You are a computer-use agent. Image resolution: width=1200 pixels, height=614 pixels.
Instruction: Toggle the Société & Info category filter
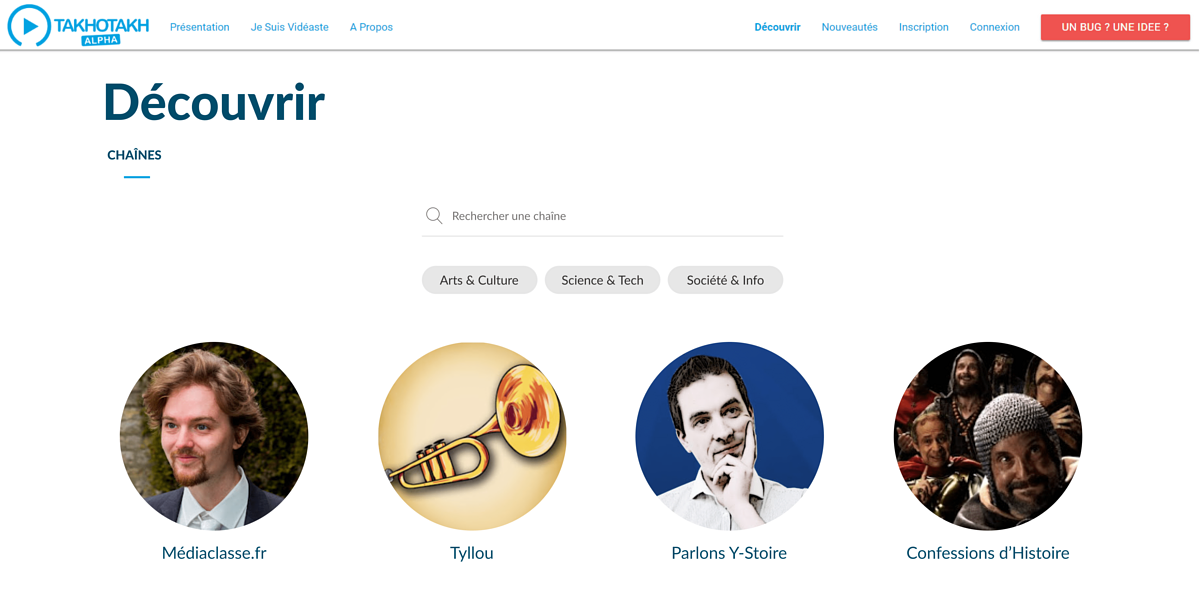[x=725, y=280]
